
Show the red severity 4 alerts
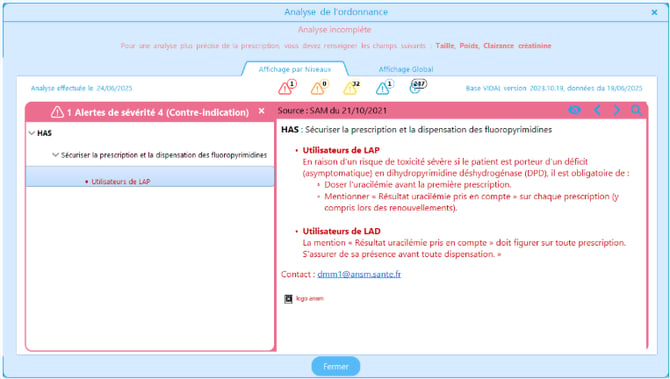287,87
